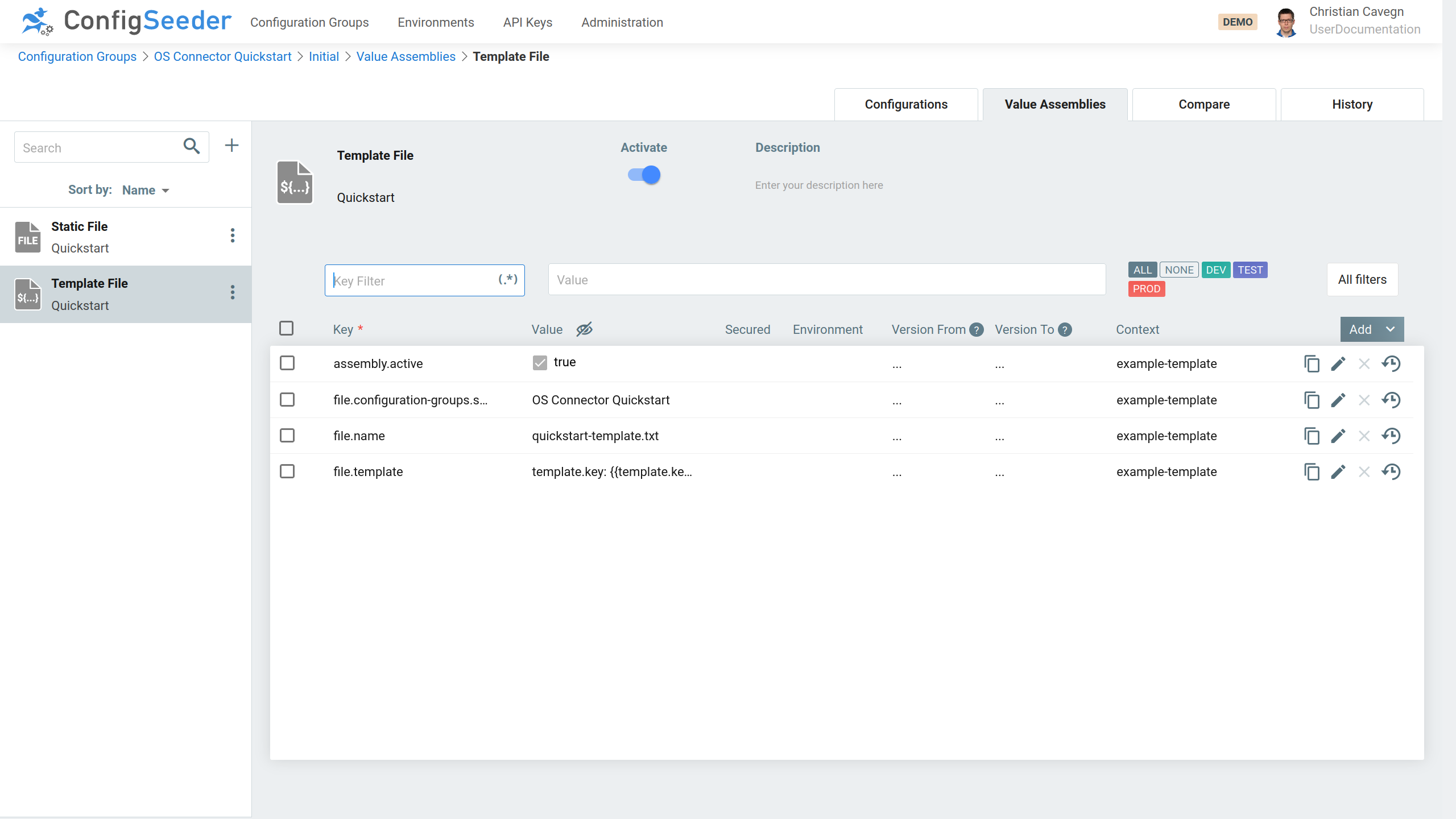Select the ALL environment filter tag
Viewport: 1456px width, 819px height.
pos(1142,270)
